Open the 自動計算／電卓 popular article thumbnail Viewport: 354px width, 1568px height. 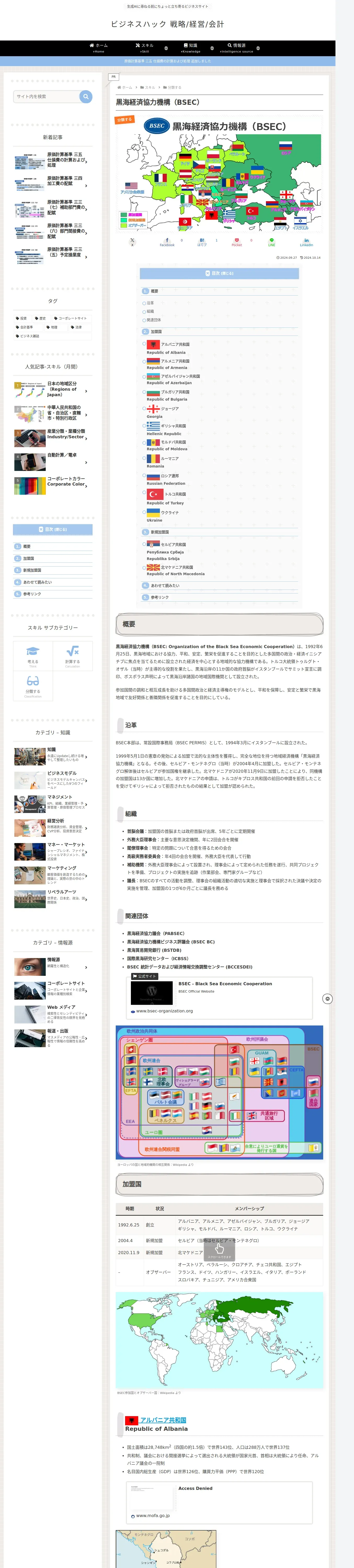30,462
